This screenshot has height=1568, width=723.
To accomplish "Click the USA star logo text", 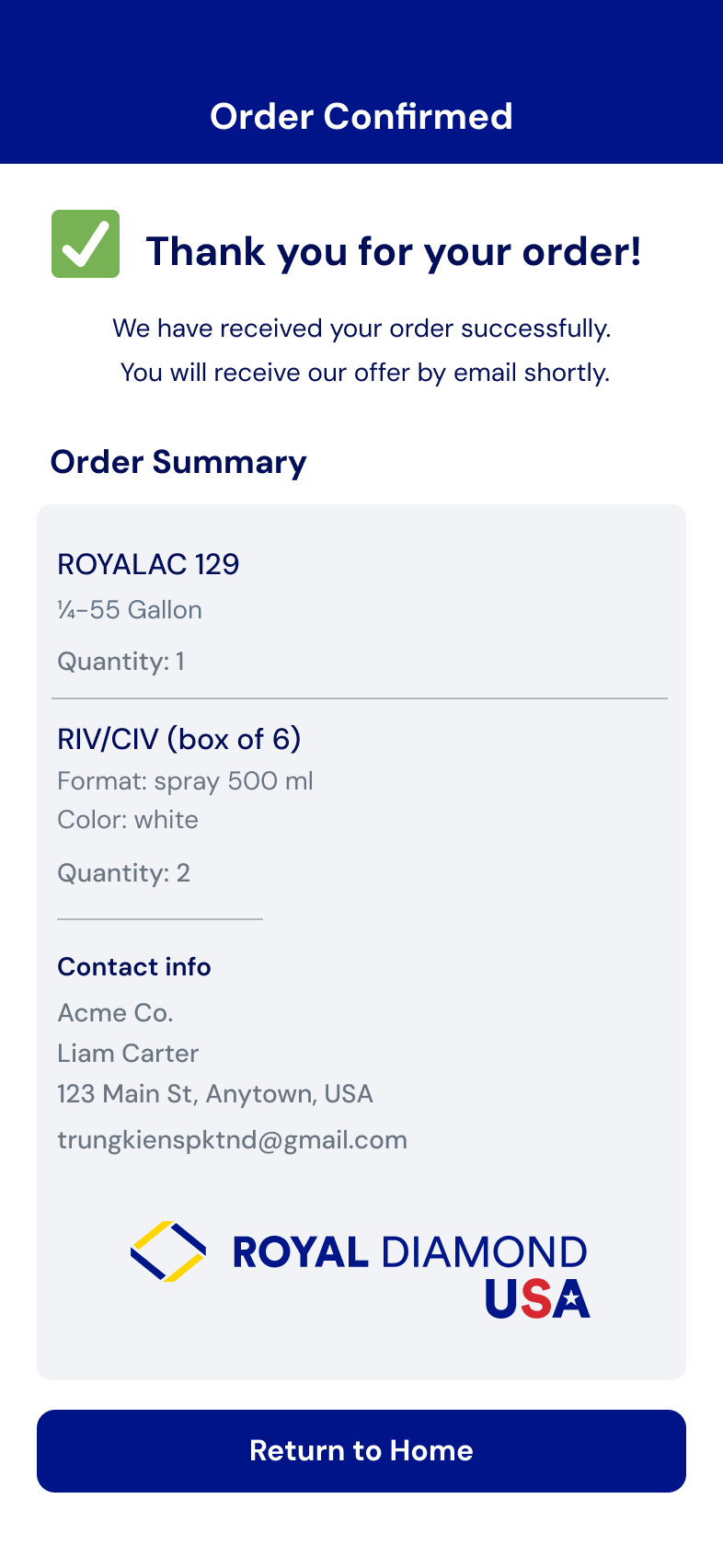I will (x=537, y=1298).
